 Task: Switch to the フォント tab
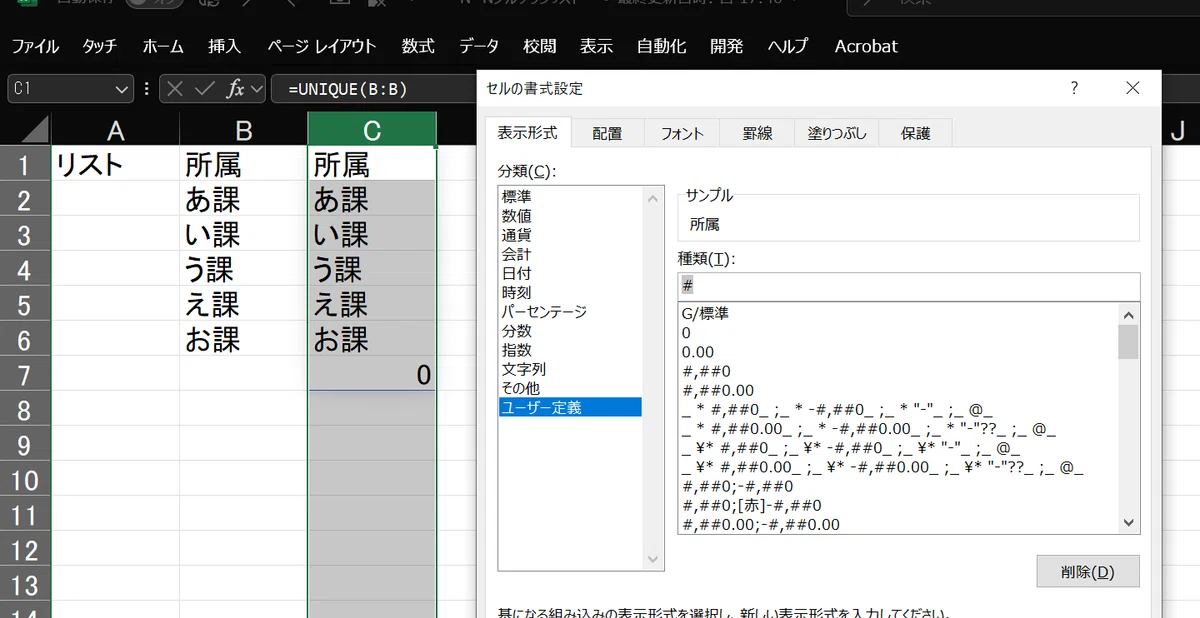pos(682,133)
